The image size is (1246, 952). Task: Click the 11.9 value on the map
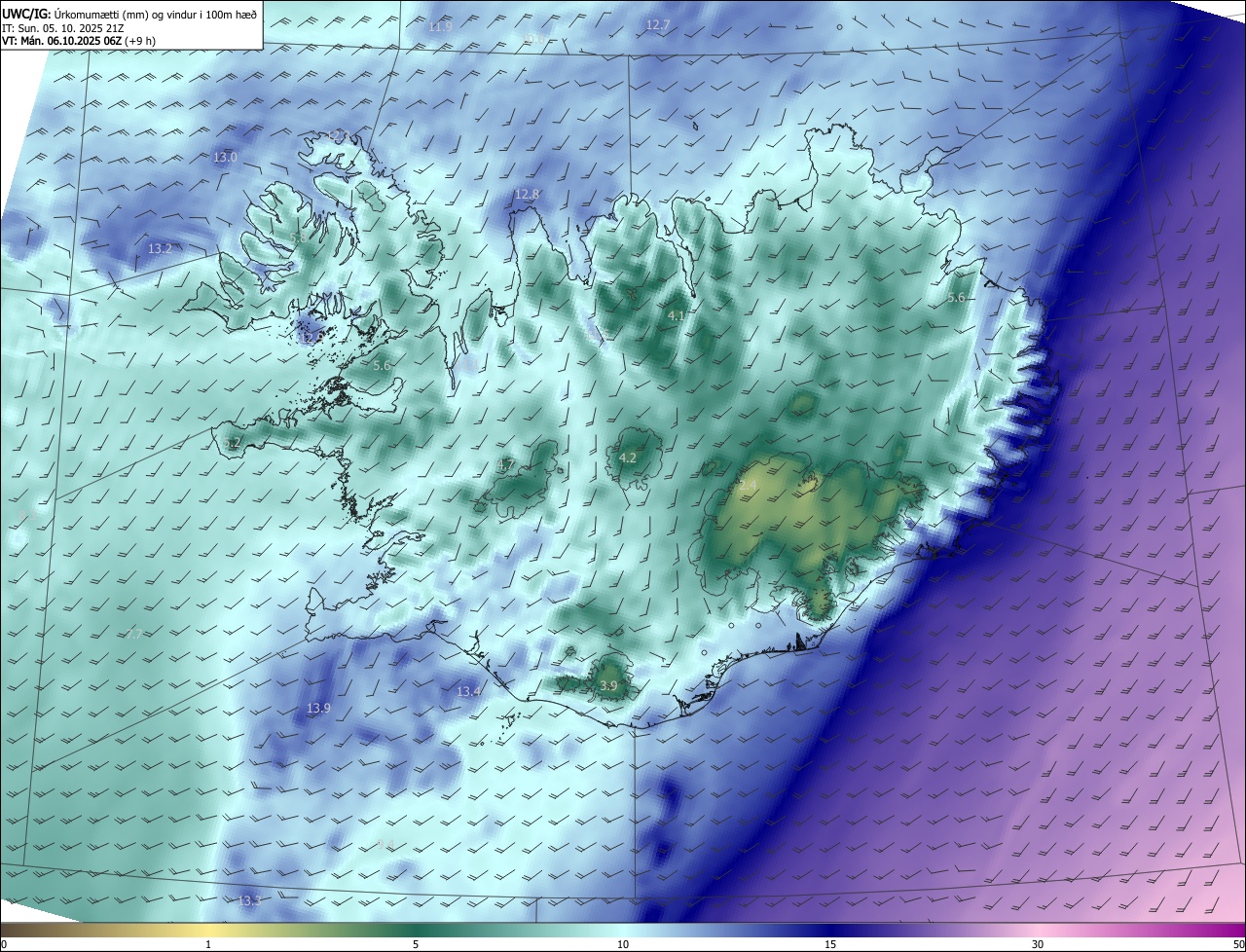440,26
